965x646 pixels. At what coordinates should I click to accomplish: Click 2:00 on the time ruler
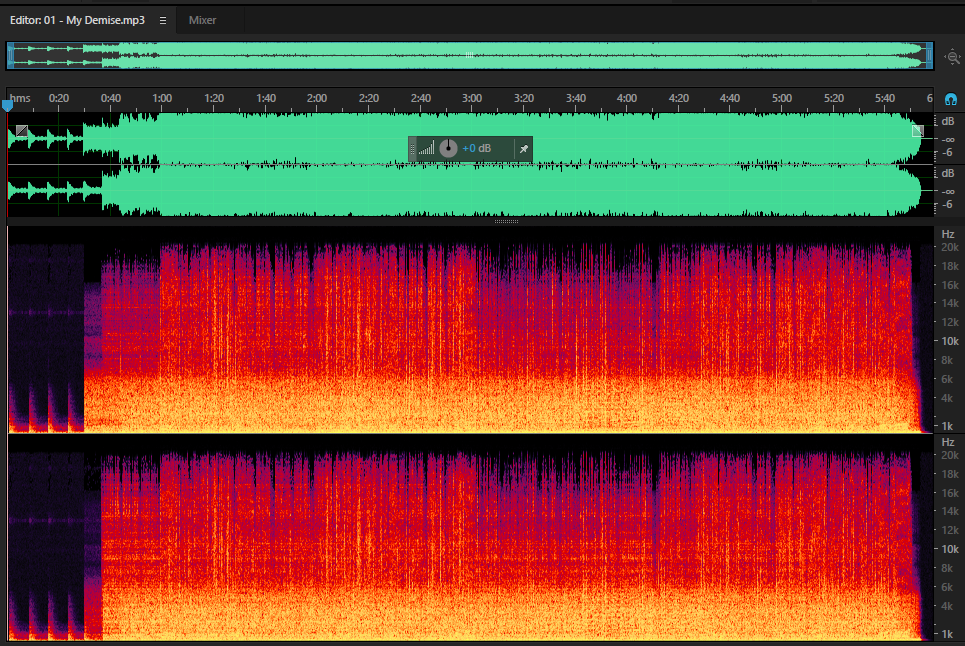click(x=317, y=98)
